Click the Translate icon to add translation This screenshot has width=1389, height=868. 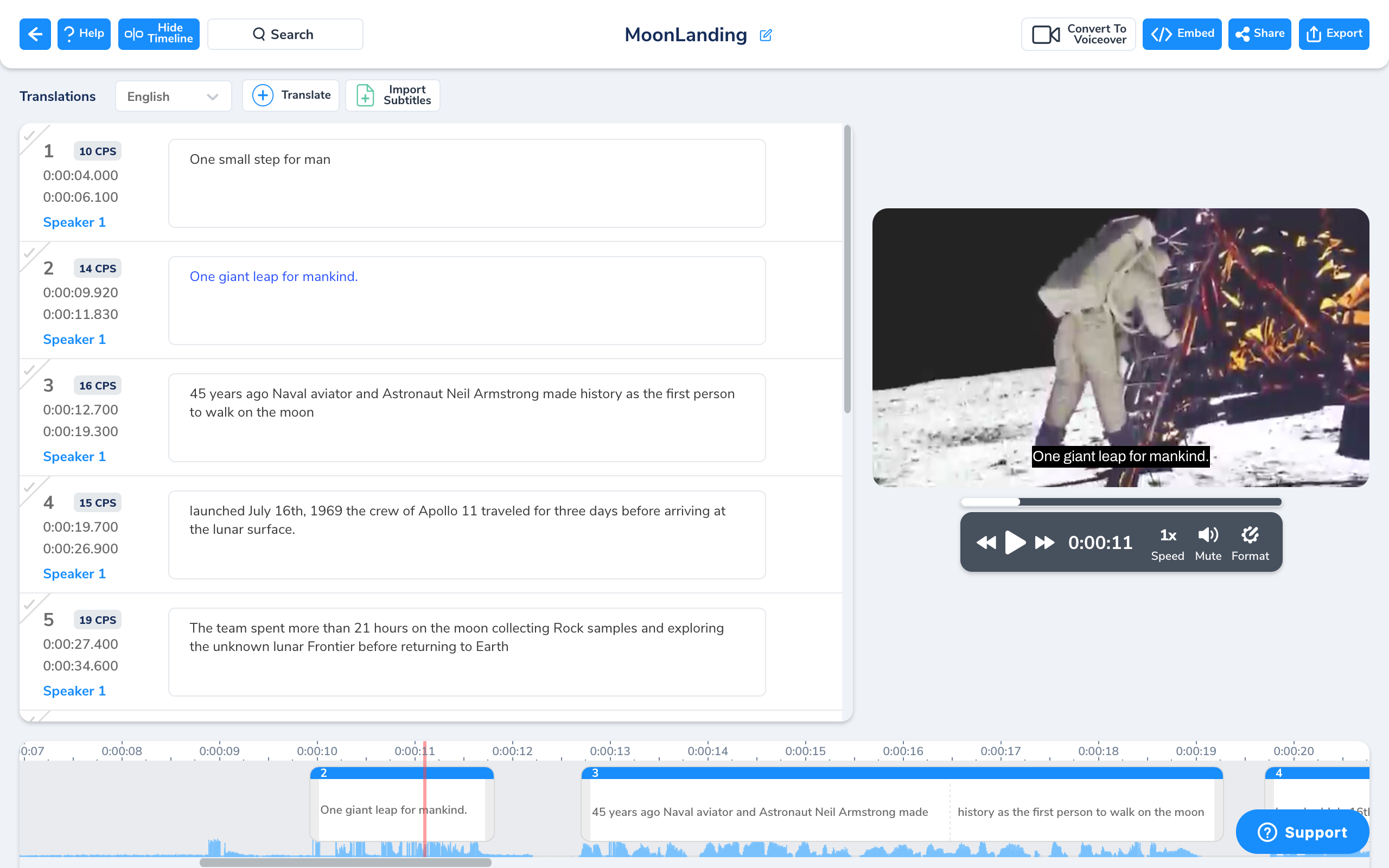tap(263, 95)
